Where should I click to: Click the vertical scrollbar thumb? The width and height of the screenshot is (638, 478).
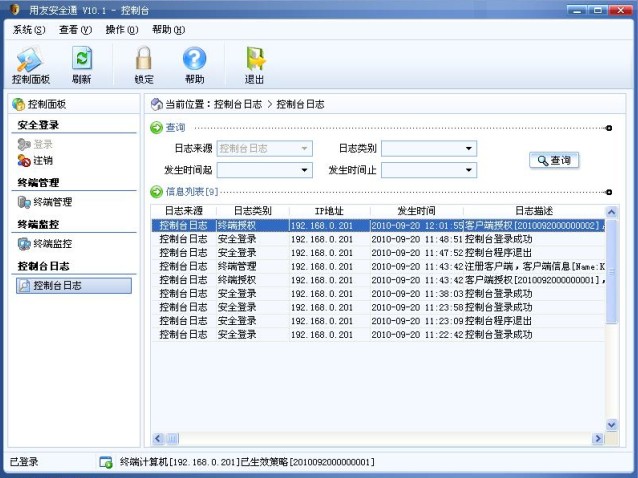pos(611,271)
